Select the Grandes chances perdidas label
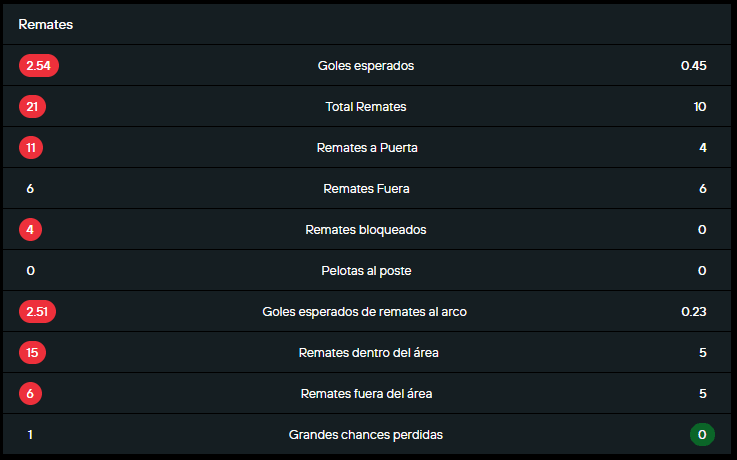The width and height of the screenshot is (737, 460). 365,435
